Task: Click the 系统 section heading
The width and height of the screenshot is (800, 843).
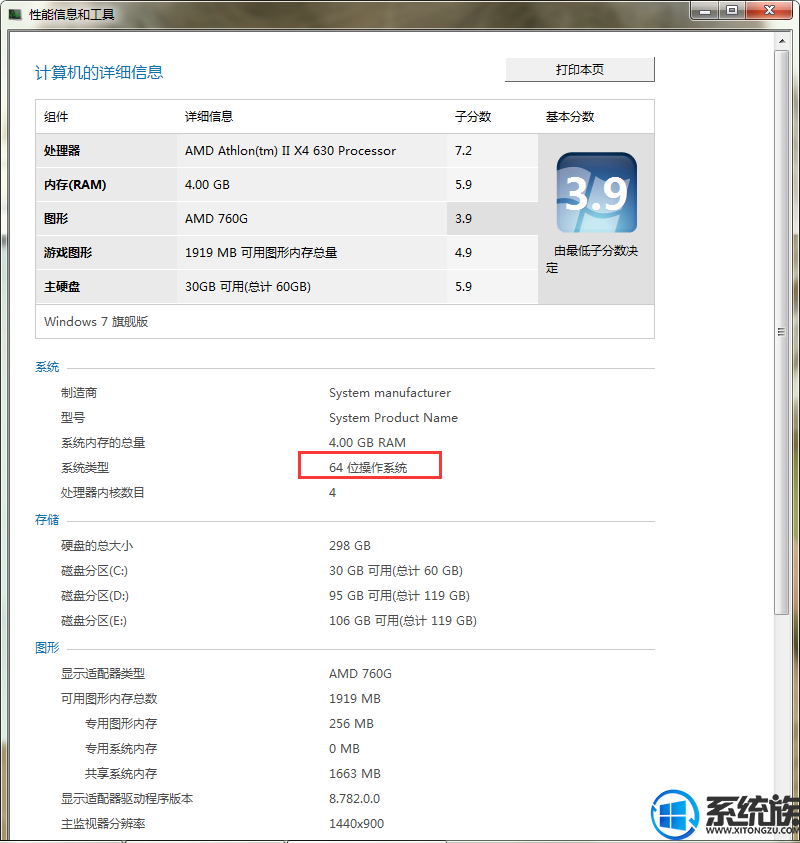Action: pos(47,367)
